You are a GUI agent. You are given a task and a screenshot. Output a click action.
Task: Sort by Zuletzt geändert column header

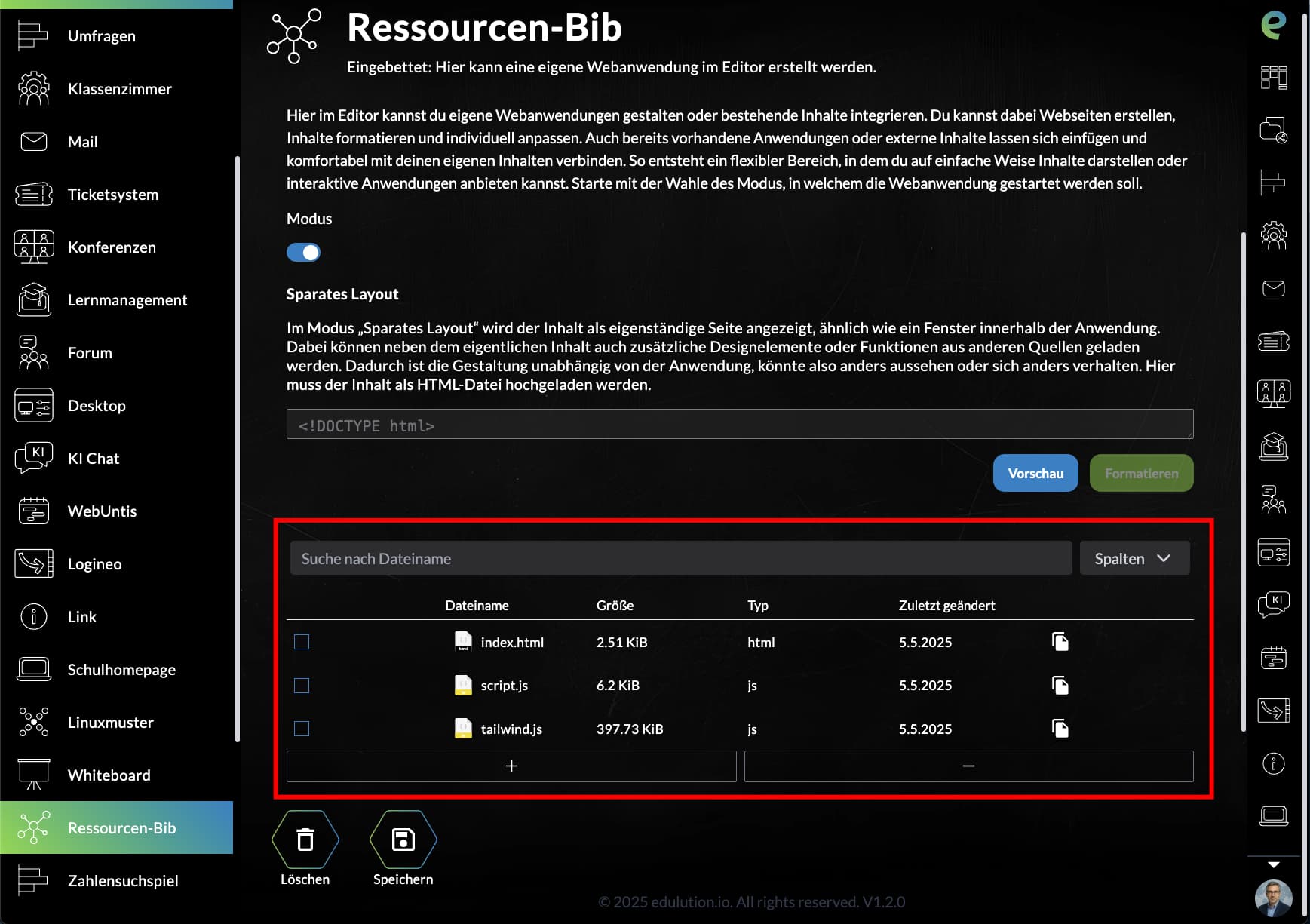tap(946, 605)
